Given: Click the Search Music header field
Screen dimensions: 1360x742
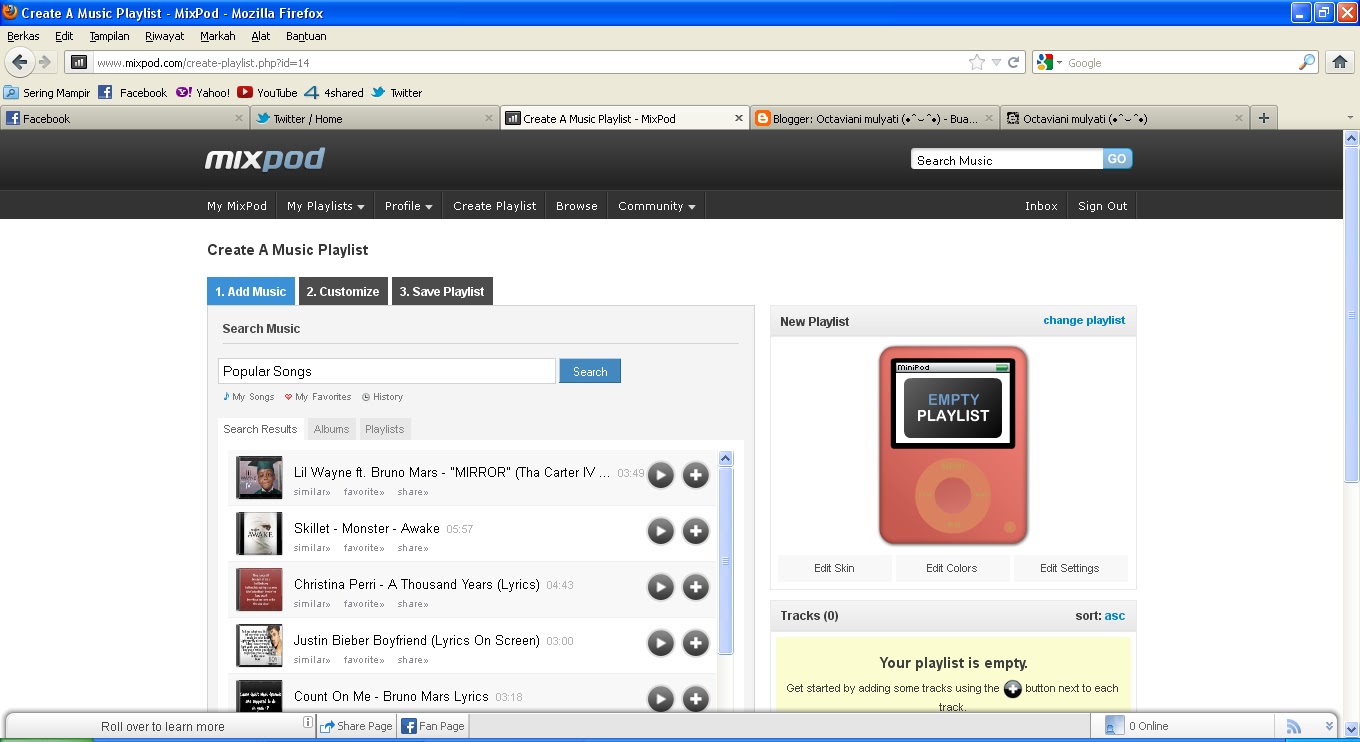Looking at the screenshot, I should tap(1007, 160).
